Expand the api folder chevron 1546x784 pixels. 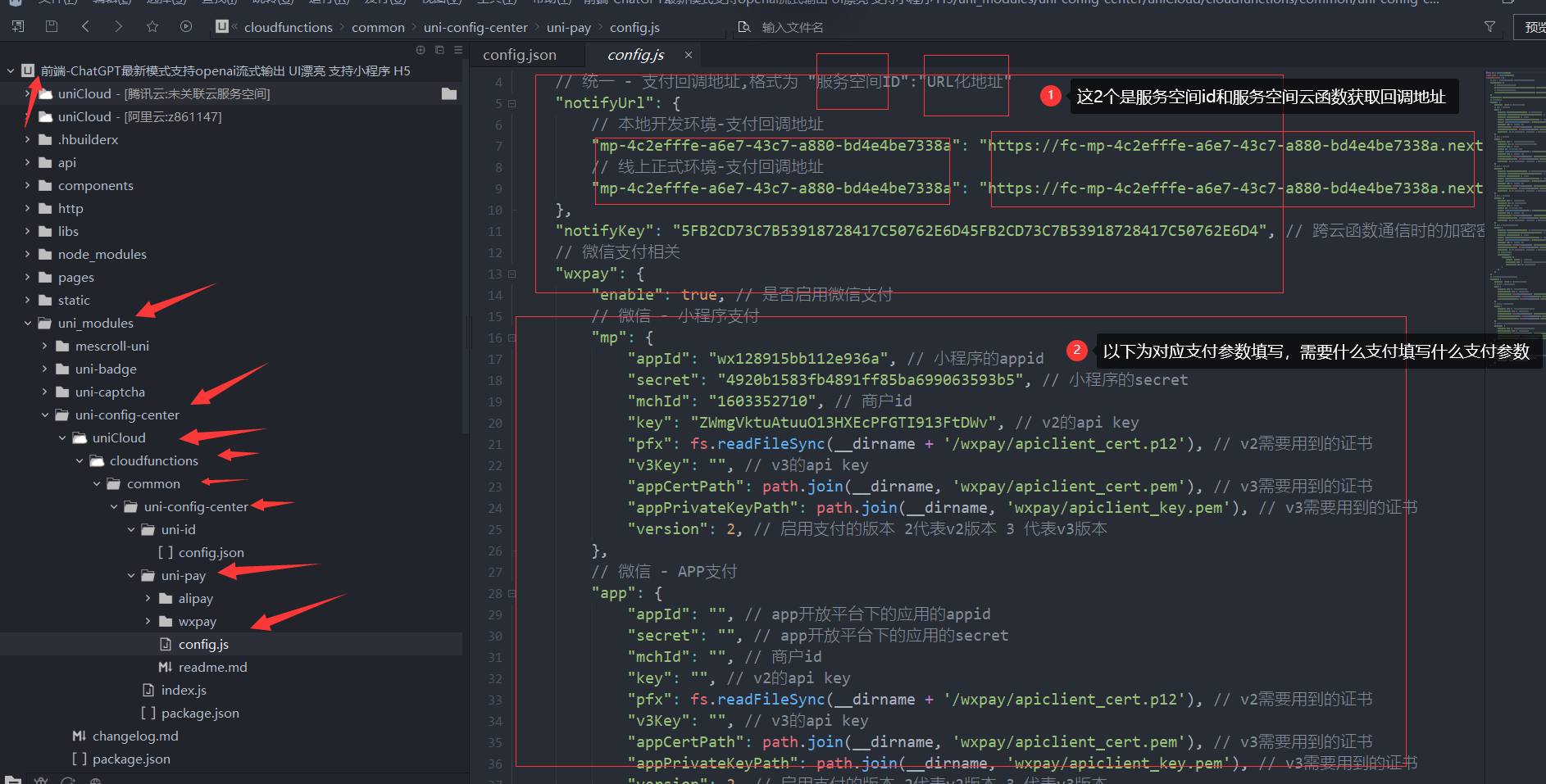(x=28, y=162)
